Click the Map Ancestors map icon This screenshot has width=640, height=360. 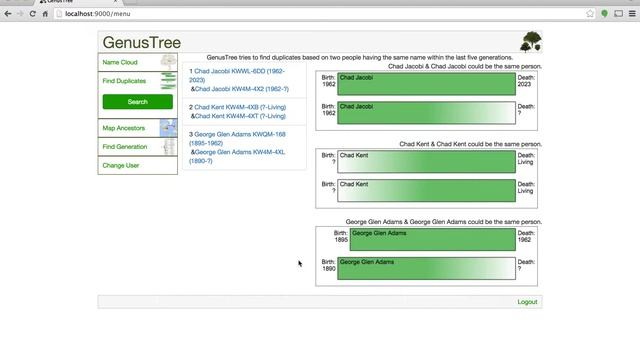(x=168, y=128)
